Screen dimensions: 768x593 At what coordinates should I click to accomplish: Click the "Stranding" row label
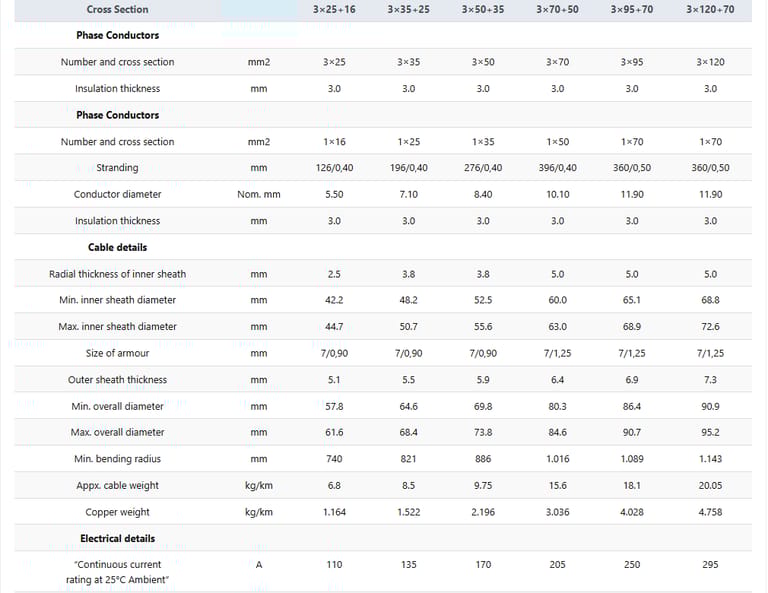click(x=117, y=168)
